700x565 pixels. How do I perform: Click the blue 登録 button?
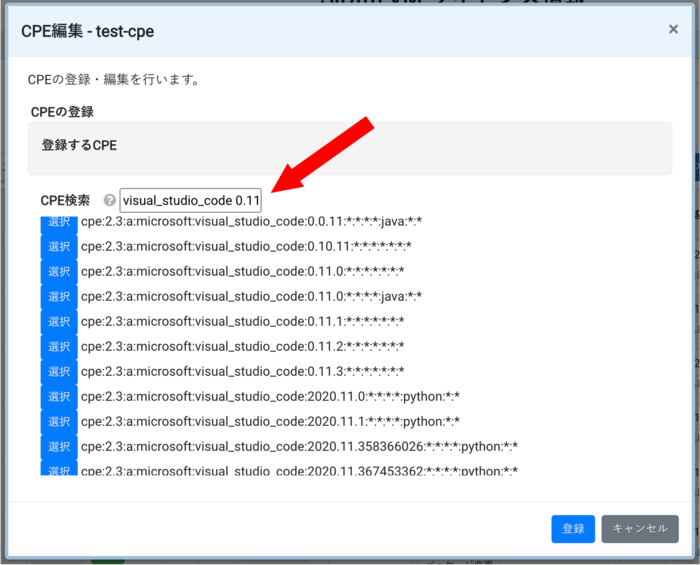point(573,529)
